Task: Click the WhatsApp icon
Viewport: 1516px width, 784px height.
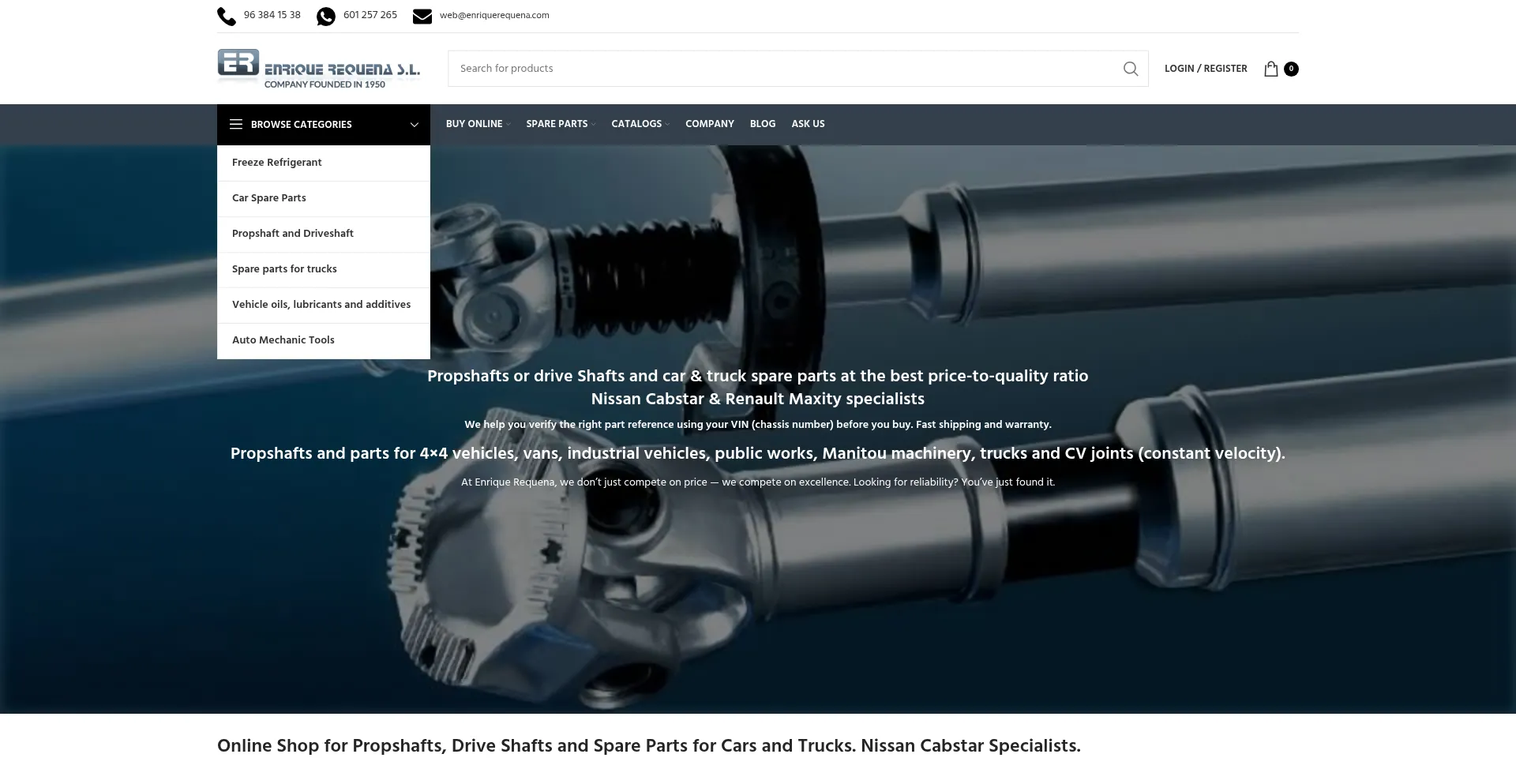Action: coord(326,17)
